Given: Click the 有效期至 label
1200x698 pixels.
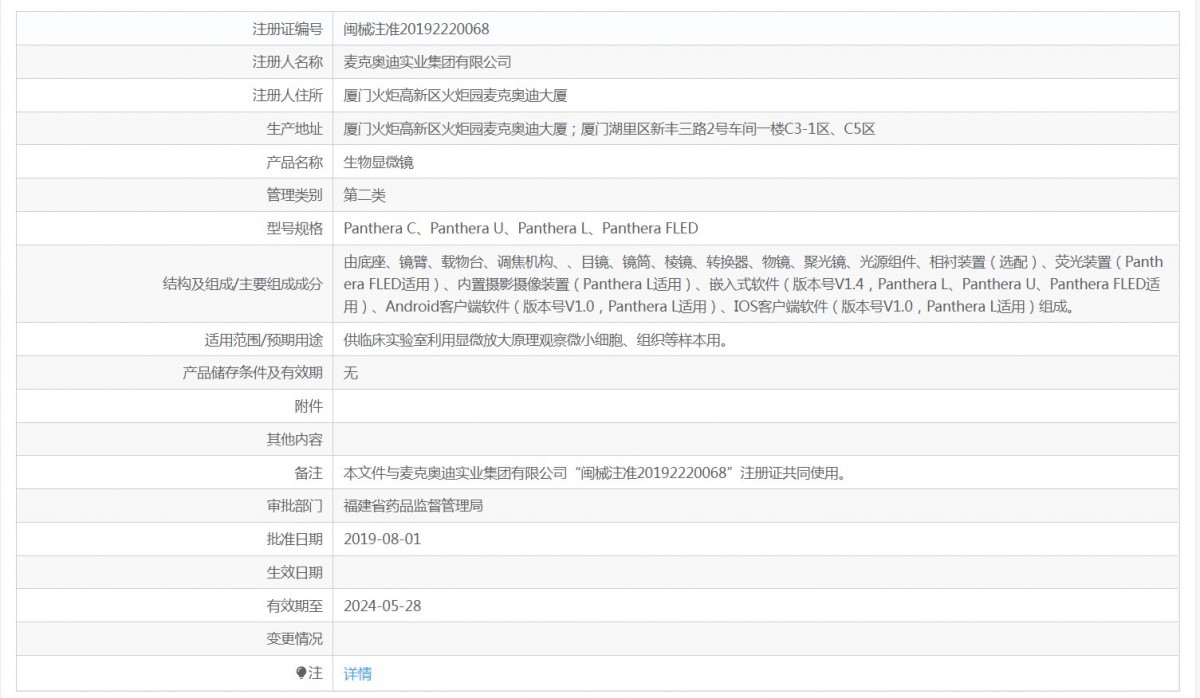Looking at the screenshot, I should [x=294, y=605].
